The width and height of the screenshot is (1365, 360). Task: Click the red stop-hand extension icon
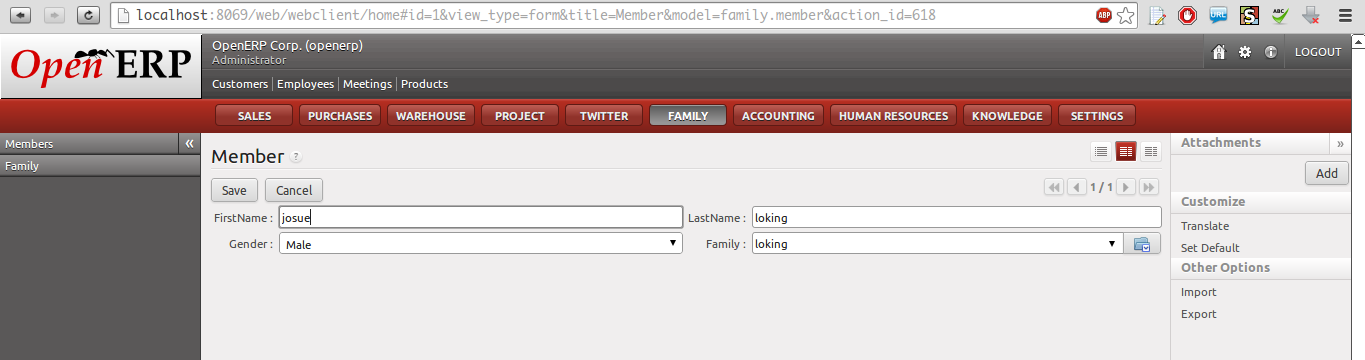[x=1188, y=15]
